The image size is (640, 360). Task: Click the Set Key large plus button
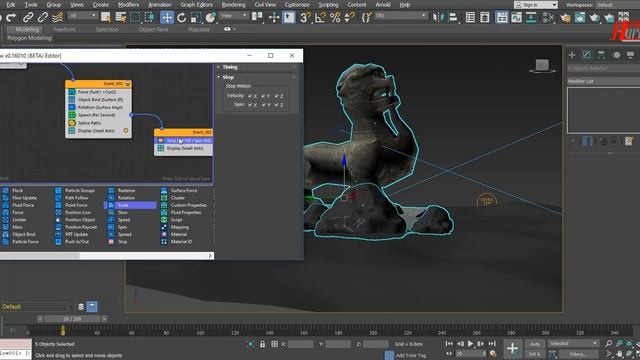(513, 349)
